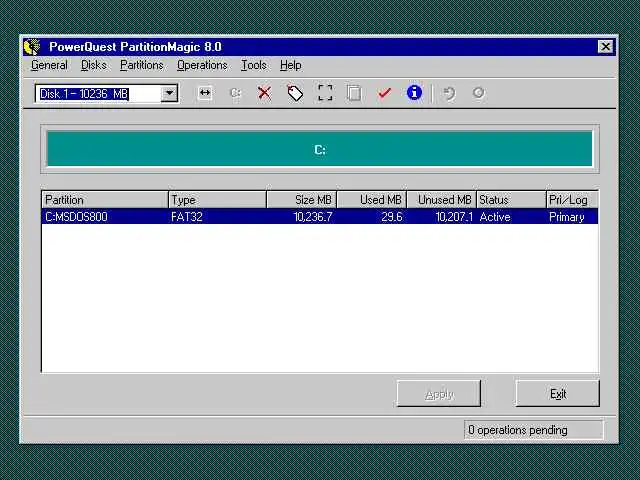Click the Pri/Log column header

pos(572,200)
